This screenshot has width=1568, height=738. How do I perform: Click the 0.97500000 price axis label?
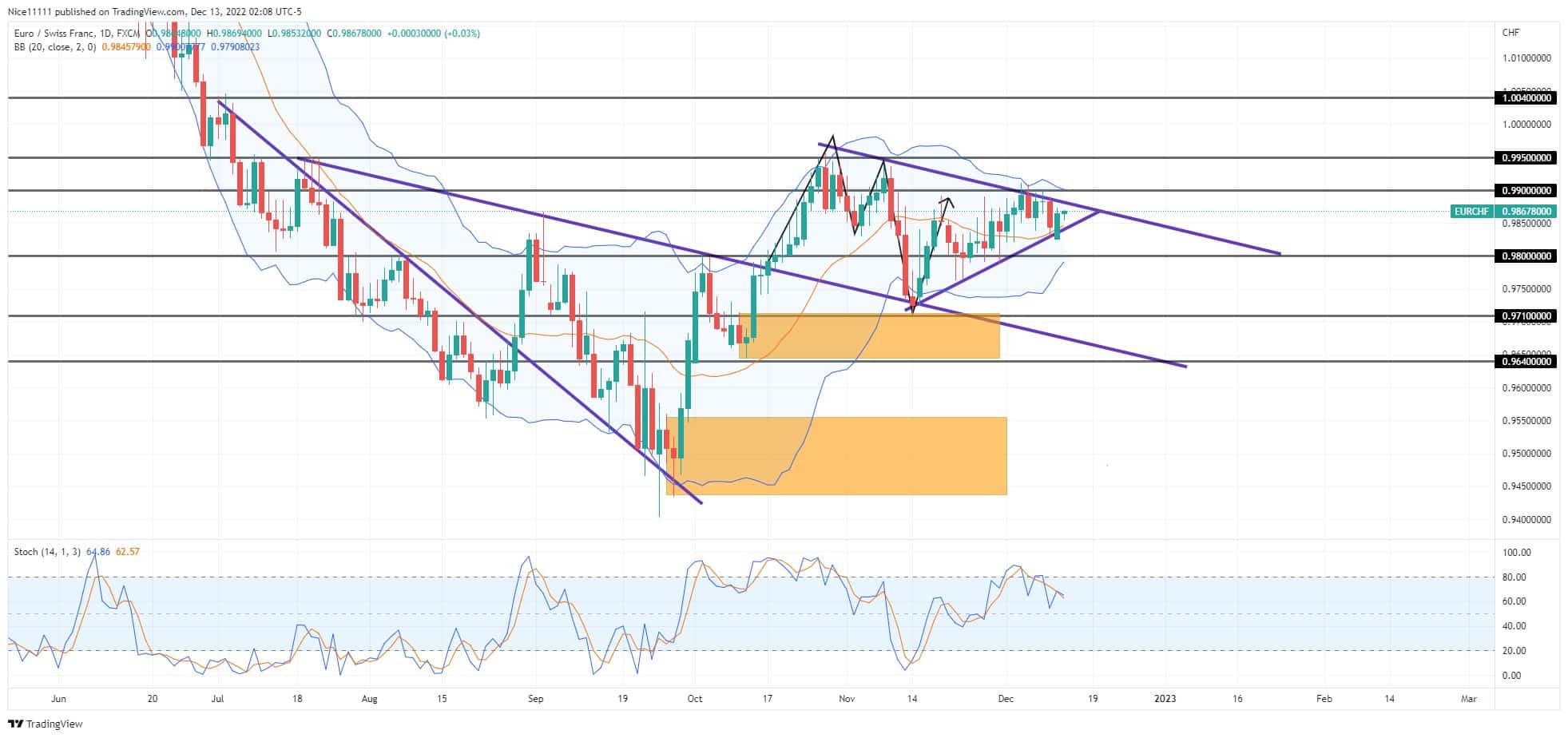tap(1526, 289)
